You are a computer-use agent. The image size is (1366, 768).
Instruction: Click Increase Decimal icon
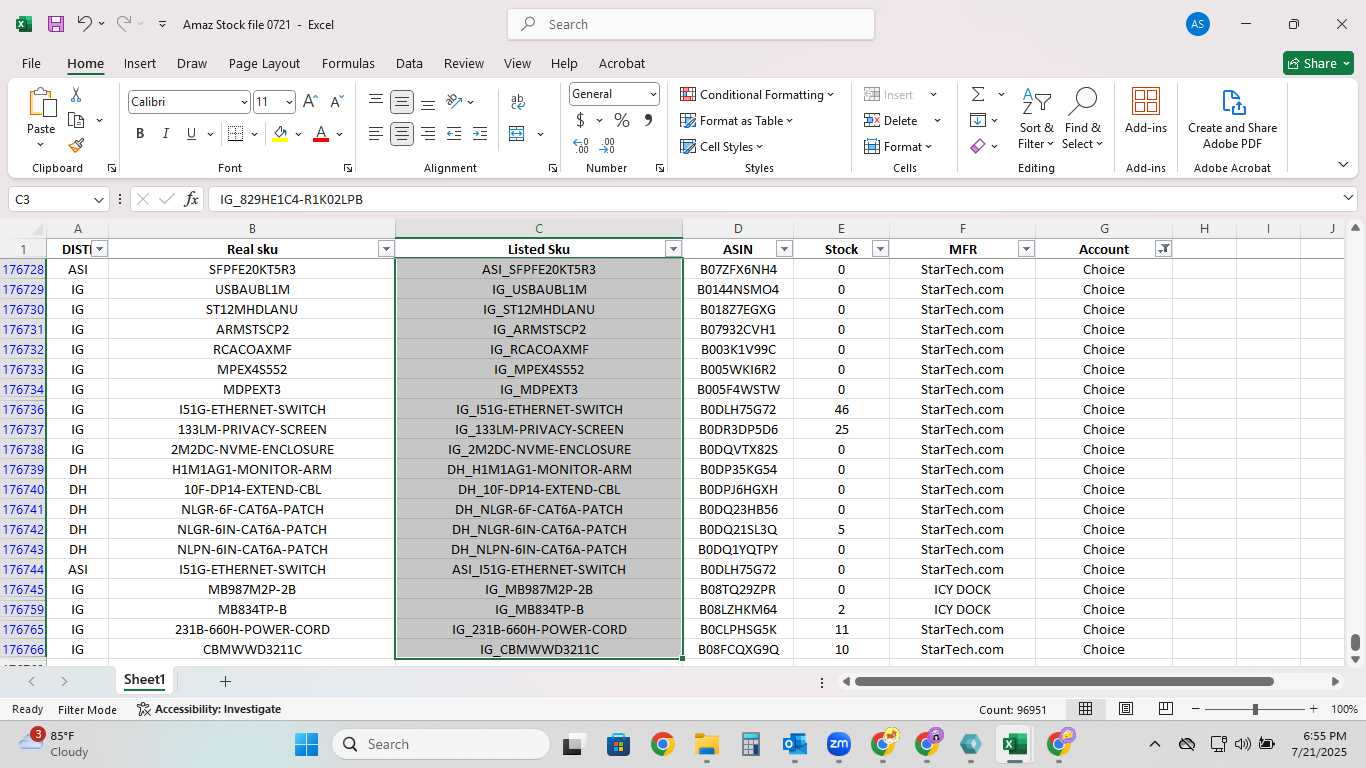(x=580, y=146)
